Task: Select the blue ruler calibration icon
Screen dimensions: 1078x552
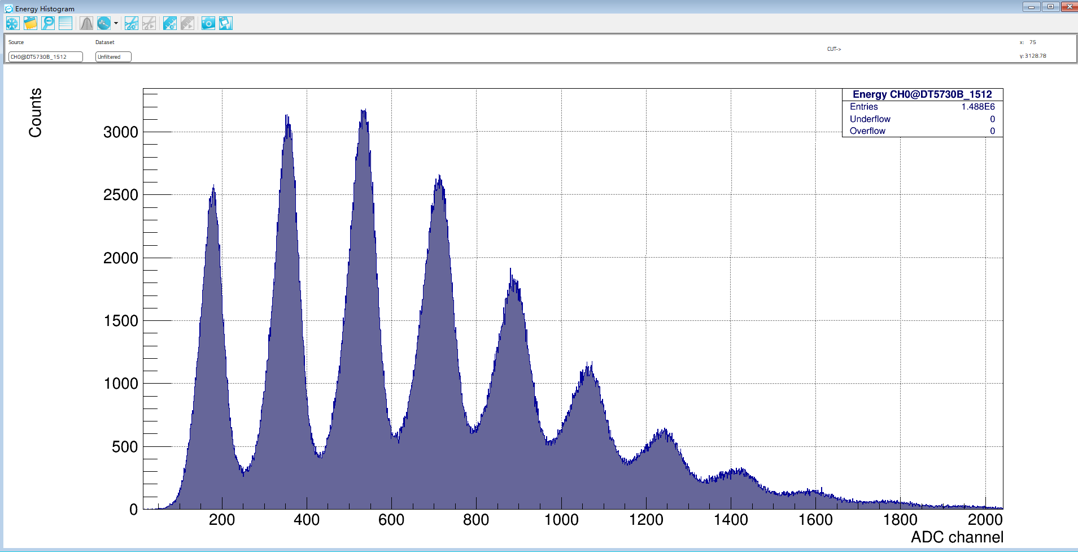Action: [170, 23]
